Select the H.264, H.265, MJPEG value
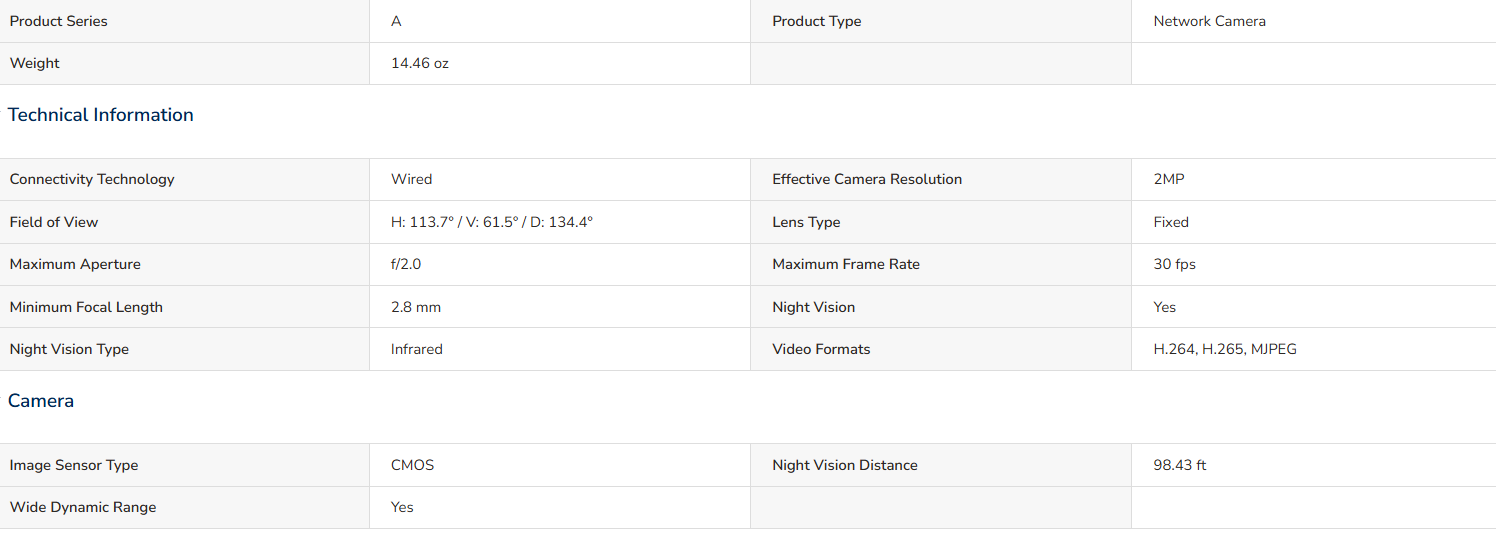1496x539 pixels. tap(1225, 349)
